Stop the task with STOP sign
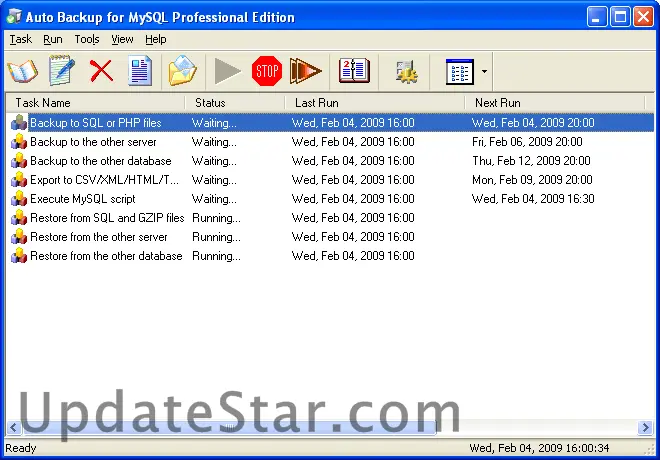The height and width of the screenshot is (460, 660). pos(267,71)
